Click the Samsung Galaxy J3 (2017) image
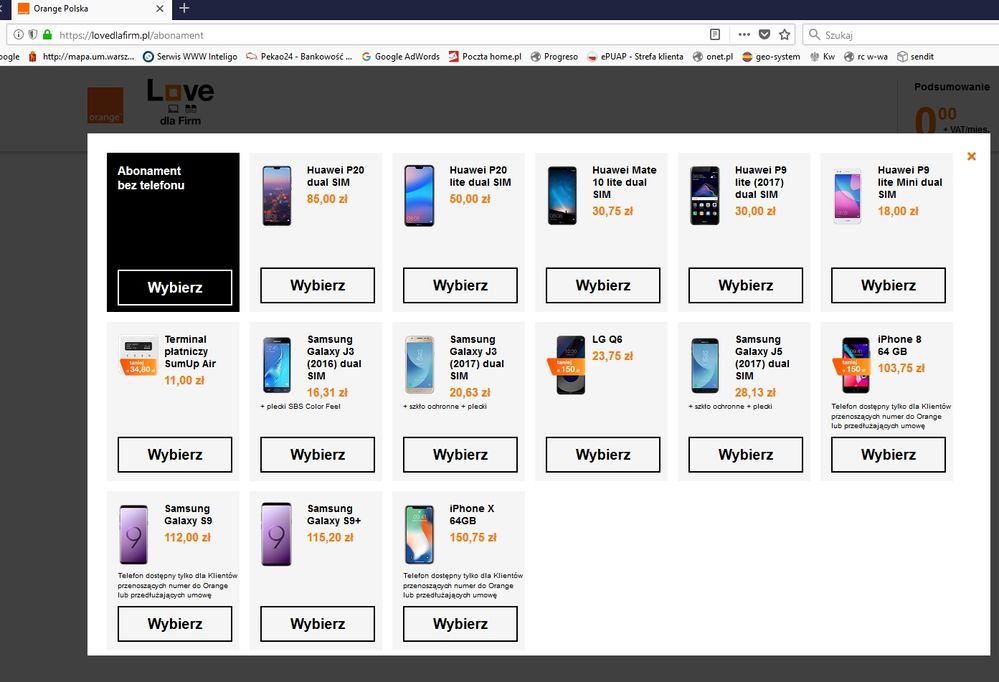 420,365
